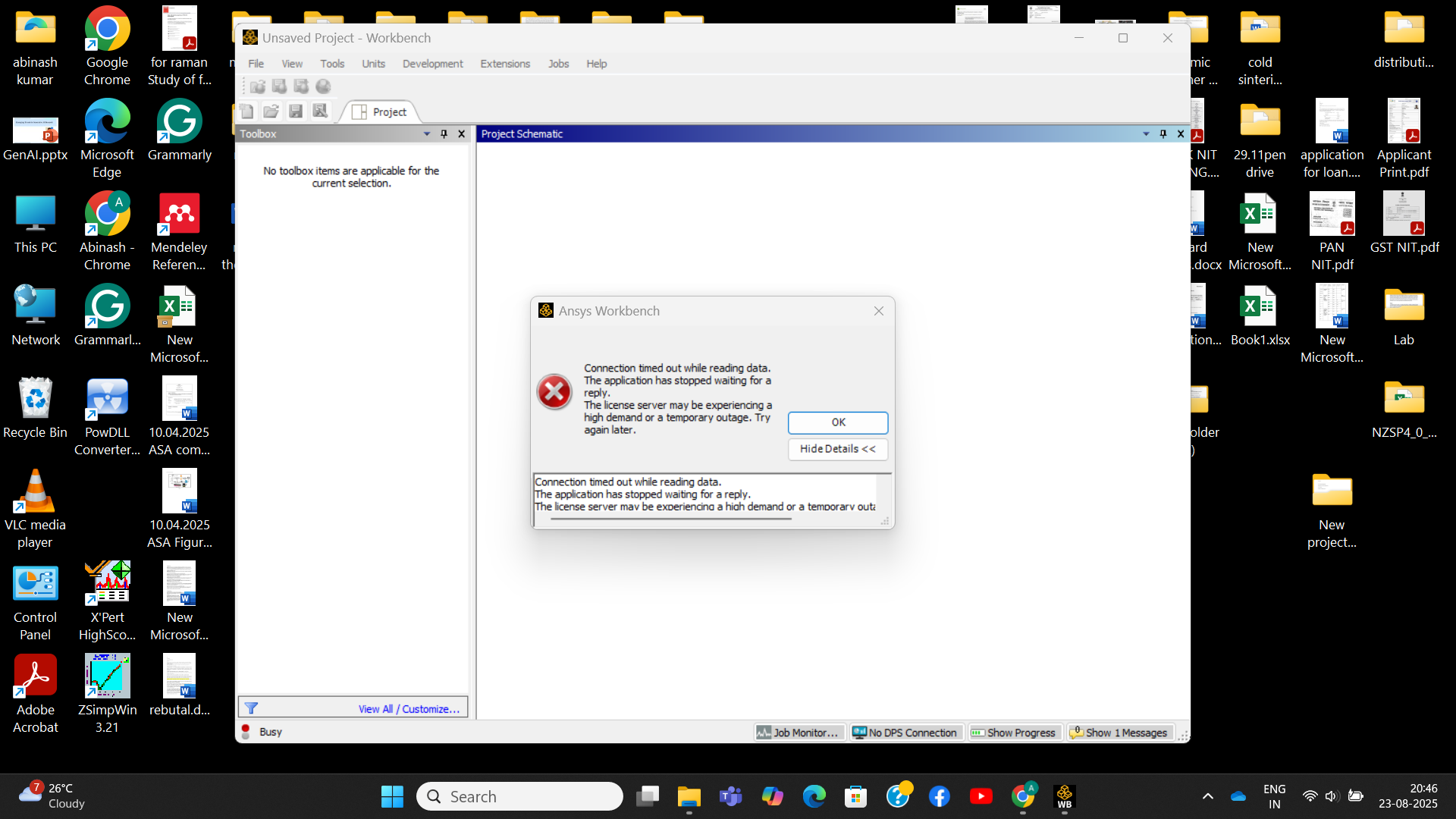Screen dimensions: 1456x819
Task: Select the X'Pert HighScore desktop icon
Action: (x=107, y=601)
